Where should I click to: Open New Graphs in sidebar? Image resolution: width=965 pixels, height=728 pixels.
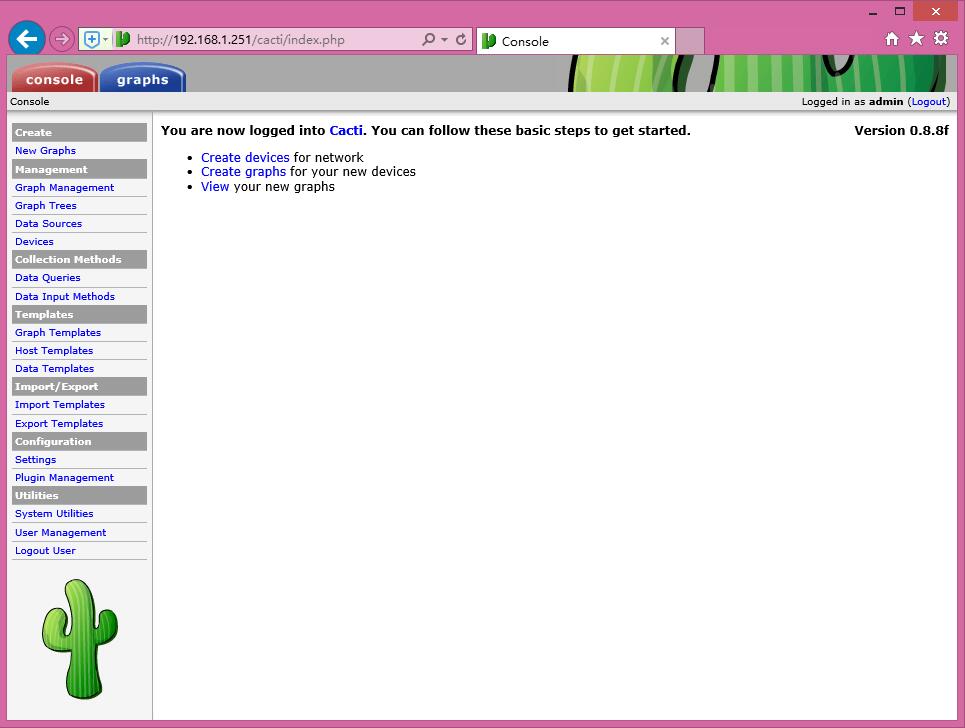click(x=46, y=151)
